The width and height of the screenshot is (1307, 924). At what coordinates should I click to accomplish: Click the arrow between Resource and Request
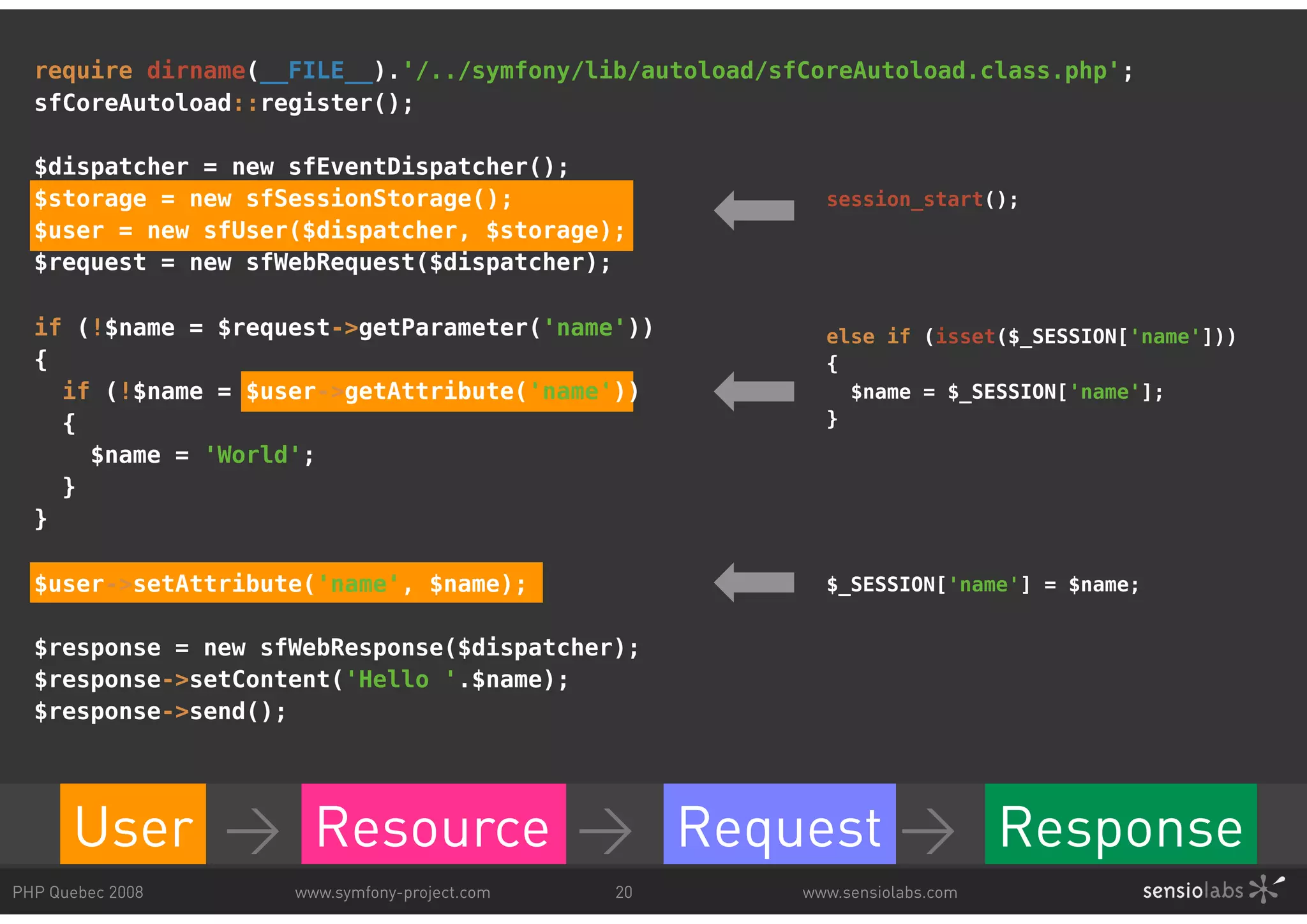(605, 830)
